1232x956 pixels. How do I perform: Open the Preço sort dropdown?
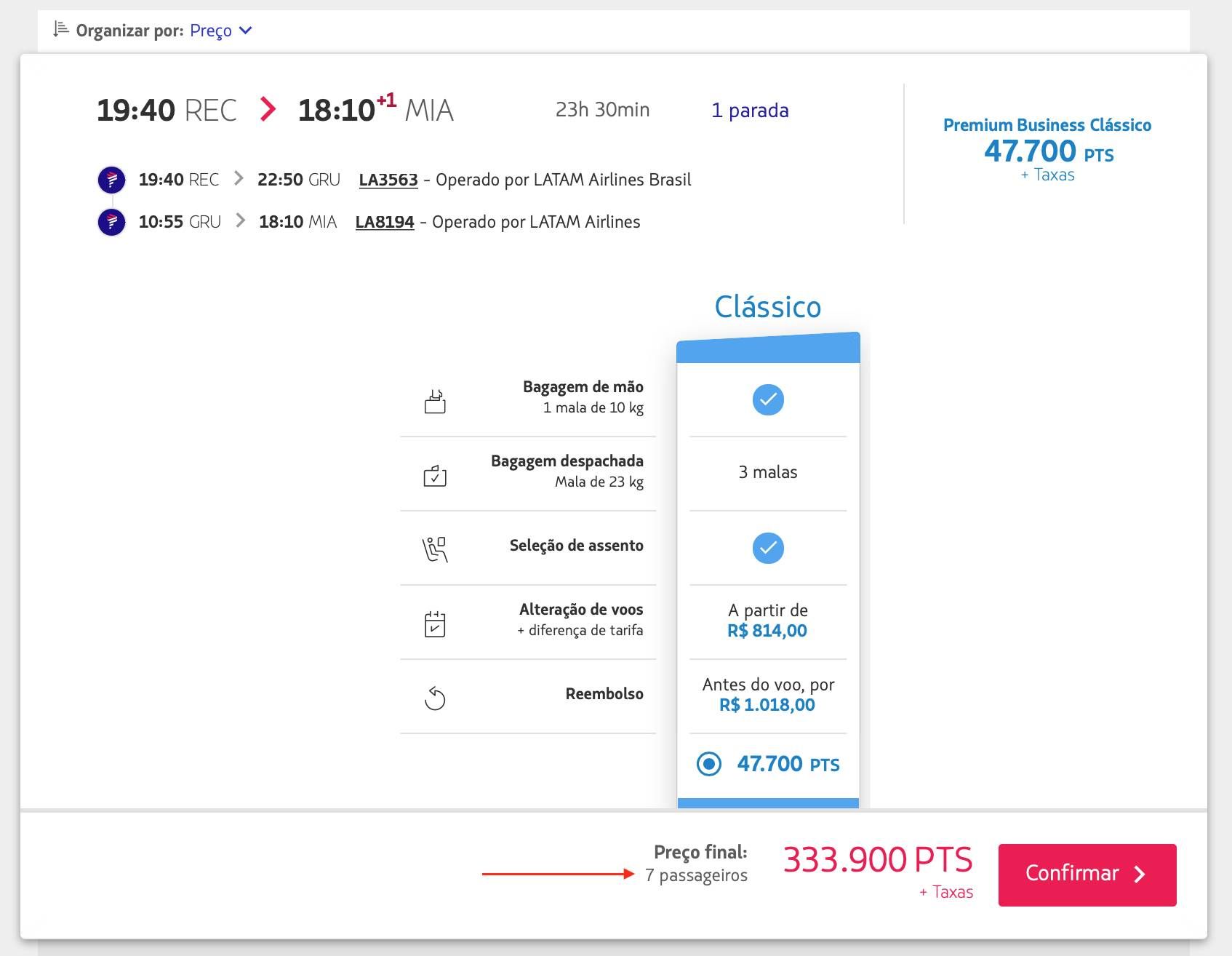(211, 31)
